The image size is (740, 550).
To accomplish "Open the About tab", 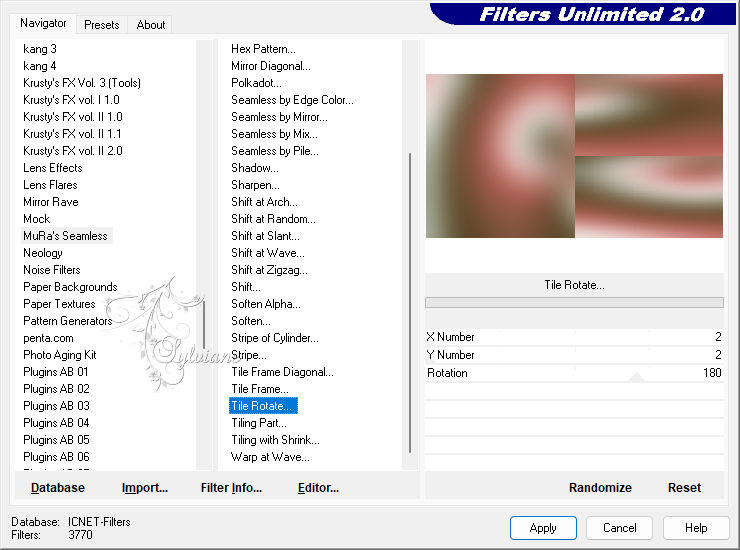I will [151, 25].
